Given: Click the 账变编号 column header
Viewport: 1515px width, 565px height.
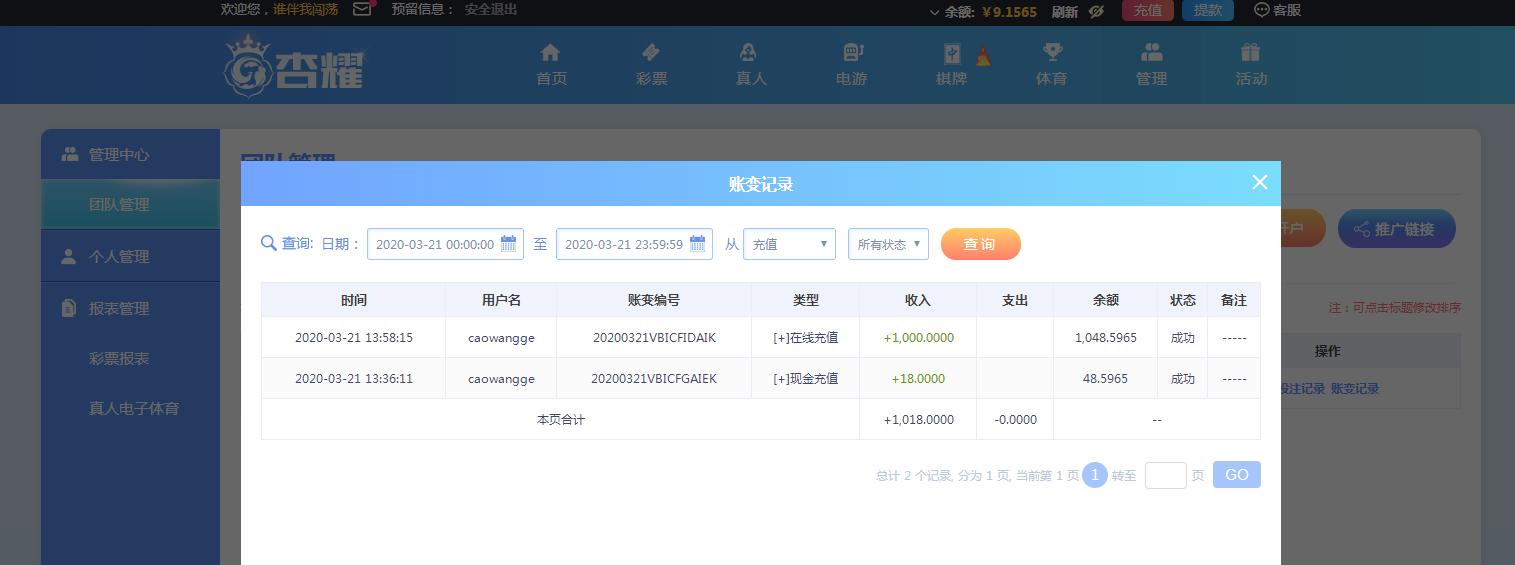Looking at the screenshot, I should 654,300.
